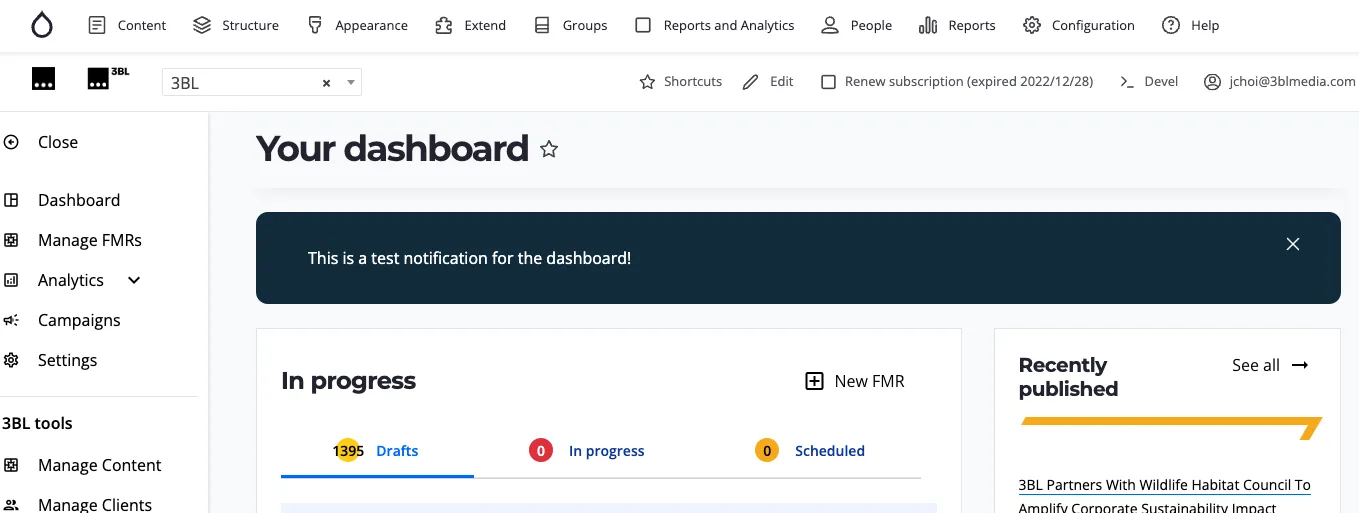Click the Manage FMRs sidebar icon
Screen dimensions: 1359x513
pyautogui.click(x=12, y=240)
